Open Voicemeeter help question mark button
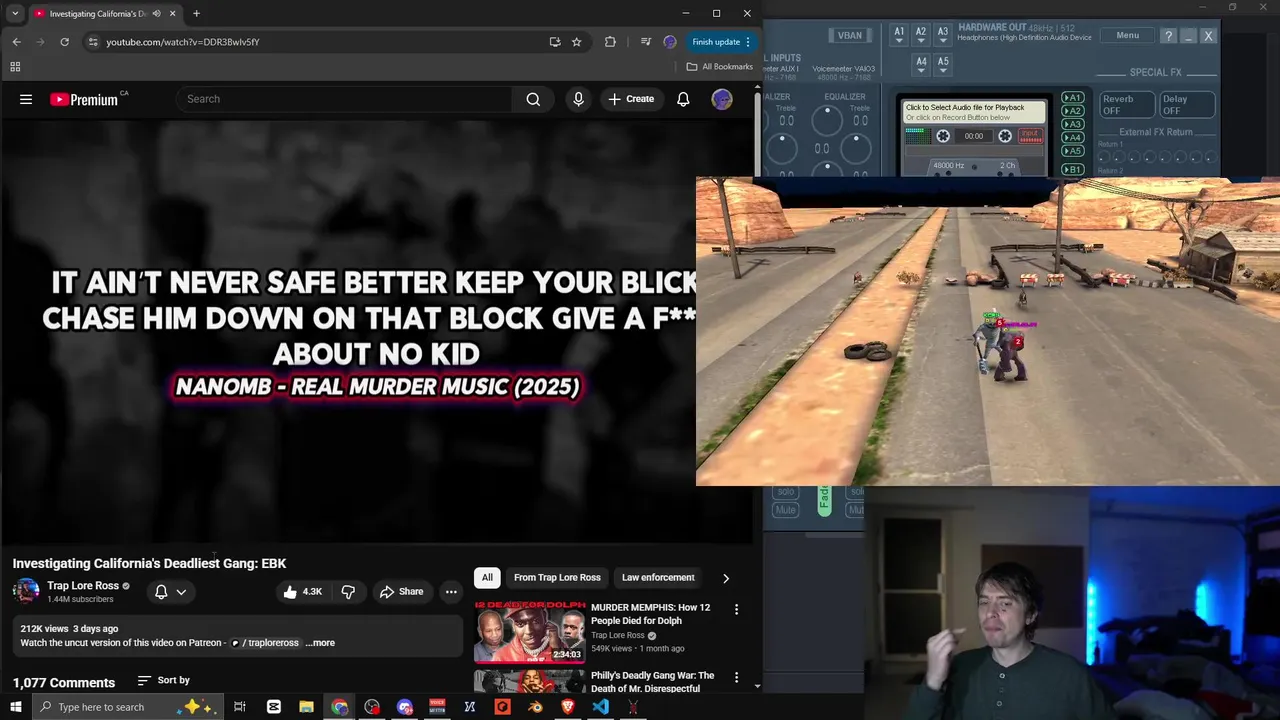The width and height of the screenshot is (1280, 720). click(1168, 36)
